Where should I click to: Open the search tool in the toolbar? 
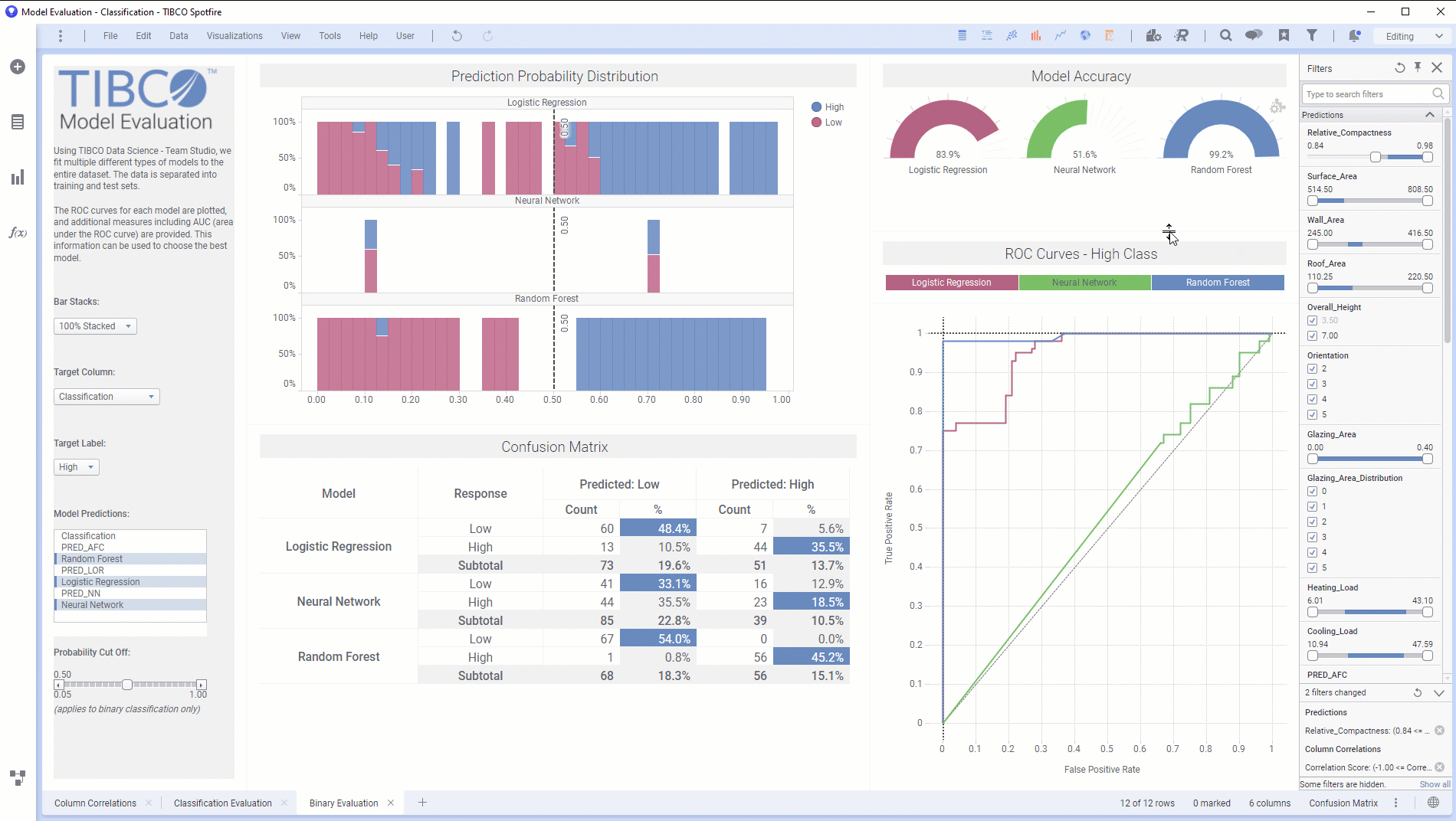[1225, 35]
